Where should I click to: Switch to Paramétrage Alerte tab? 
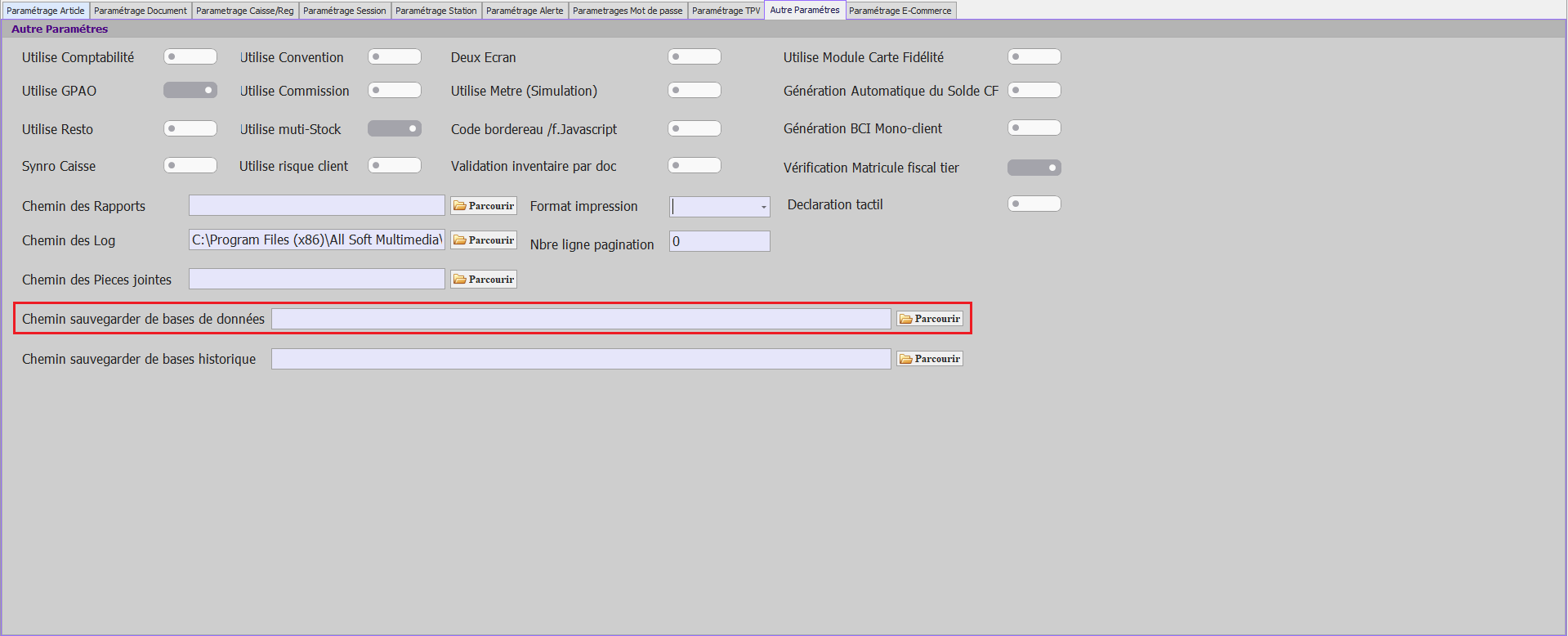525,11
